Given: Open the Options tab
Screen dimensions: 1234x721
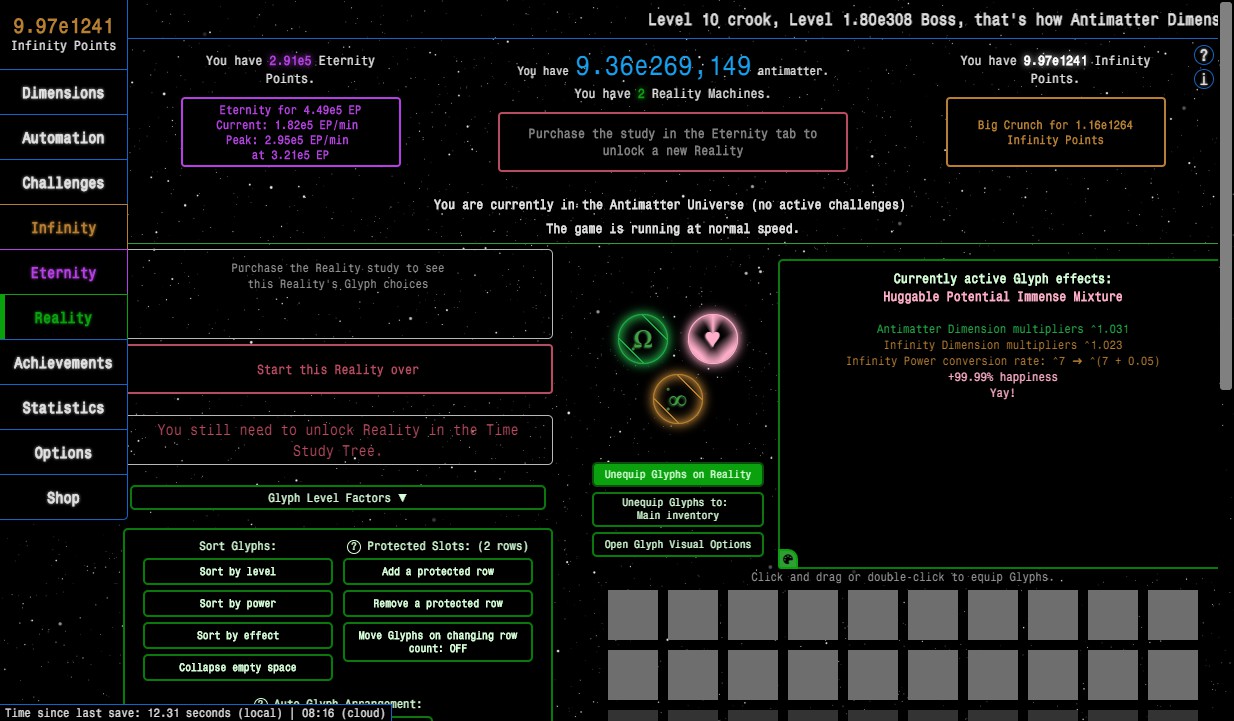Looking at the screenshot, I should pyautogui.click(x=63, y=453).
